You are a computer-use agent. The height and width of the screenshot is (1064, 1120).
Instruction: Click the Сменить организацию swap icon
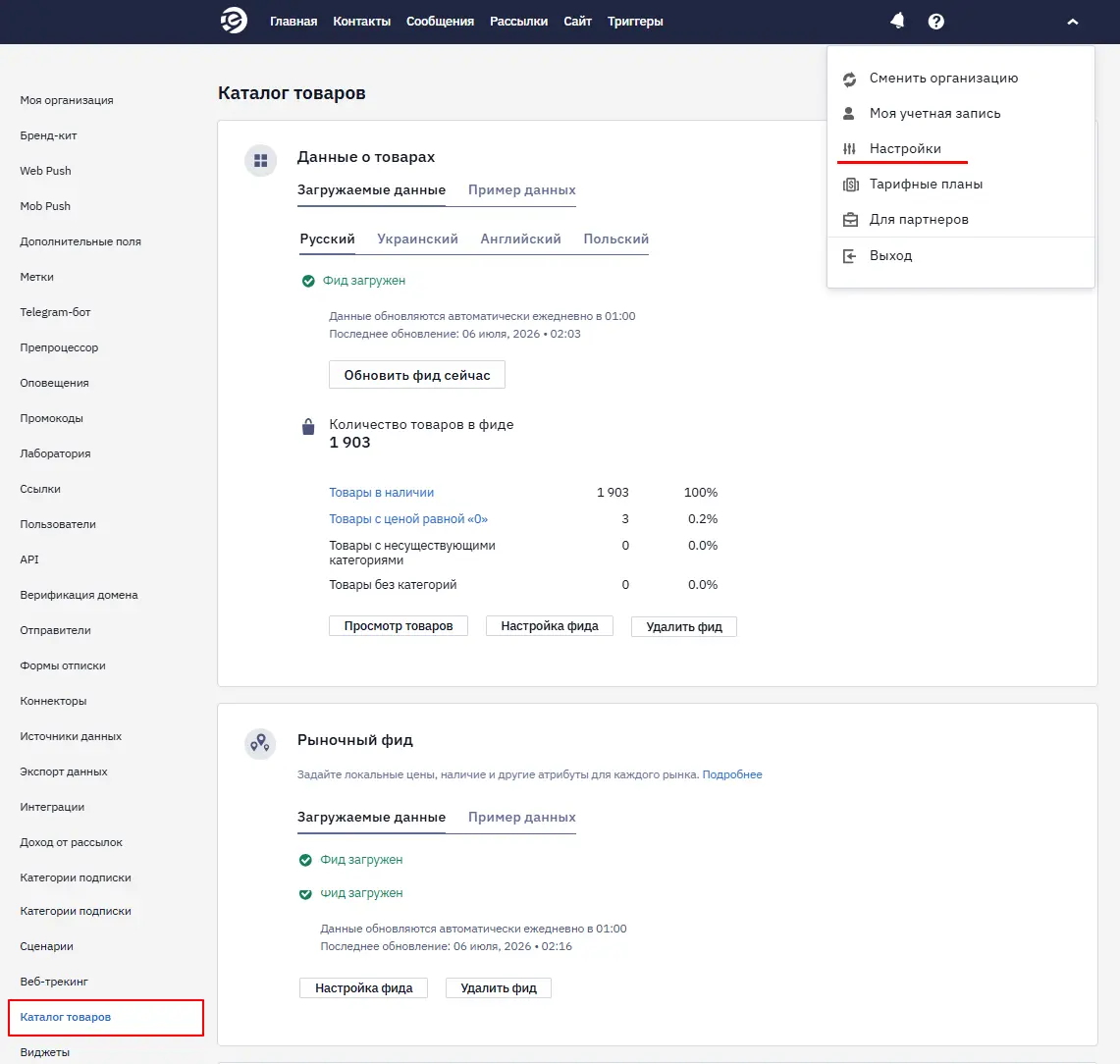point(849,80)
